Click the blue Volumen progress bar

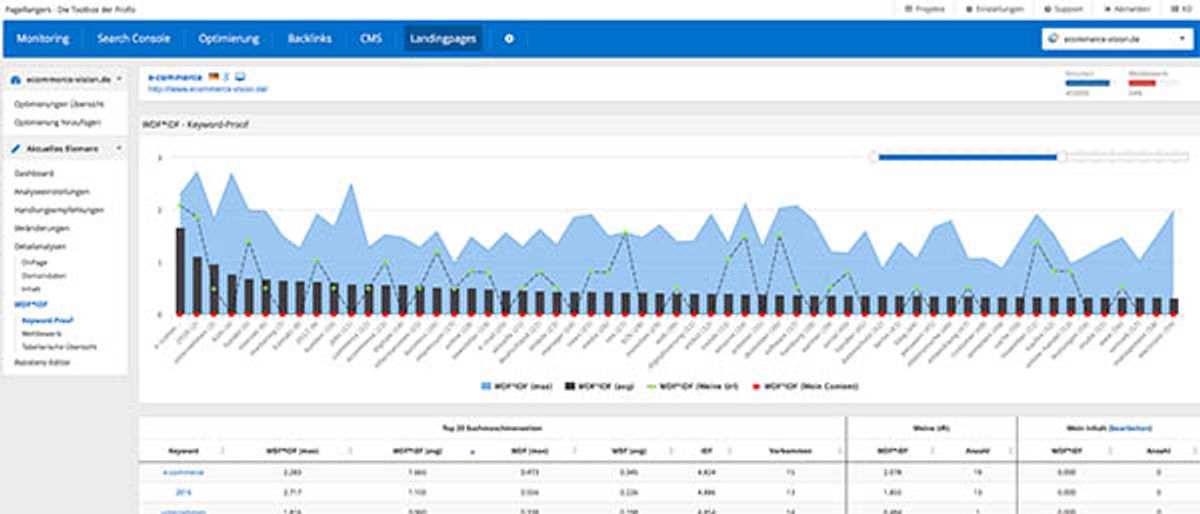point(1089,84)
